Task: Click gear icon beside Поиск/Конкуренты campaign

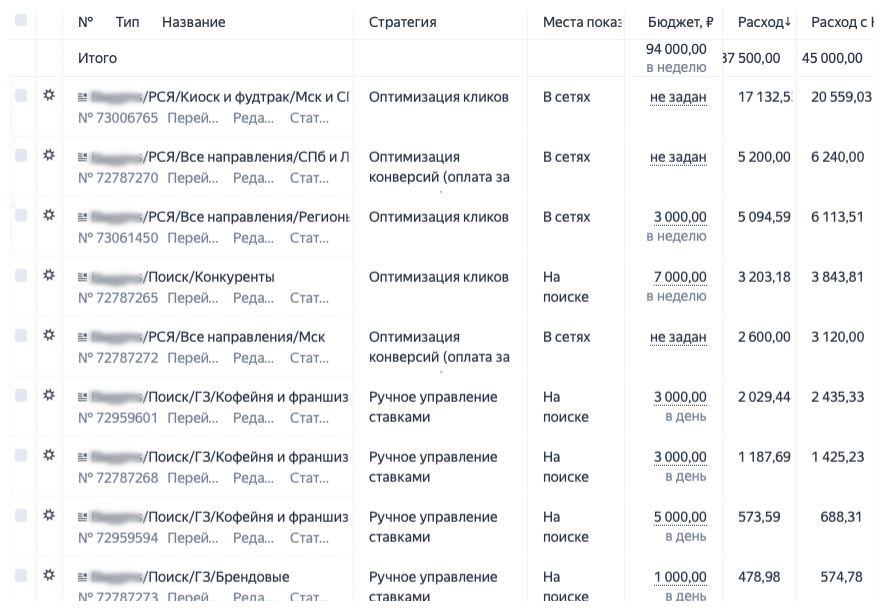Action: [x=49, y=275]
